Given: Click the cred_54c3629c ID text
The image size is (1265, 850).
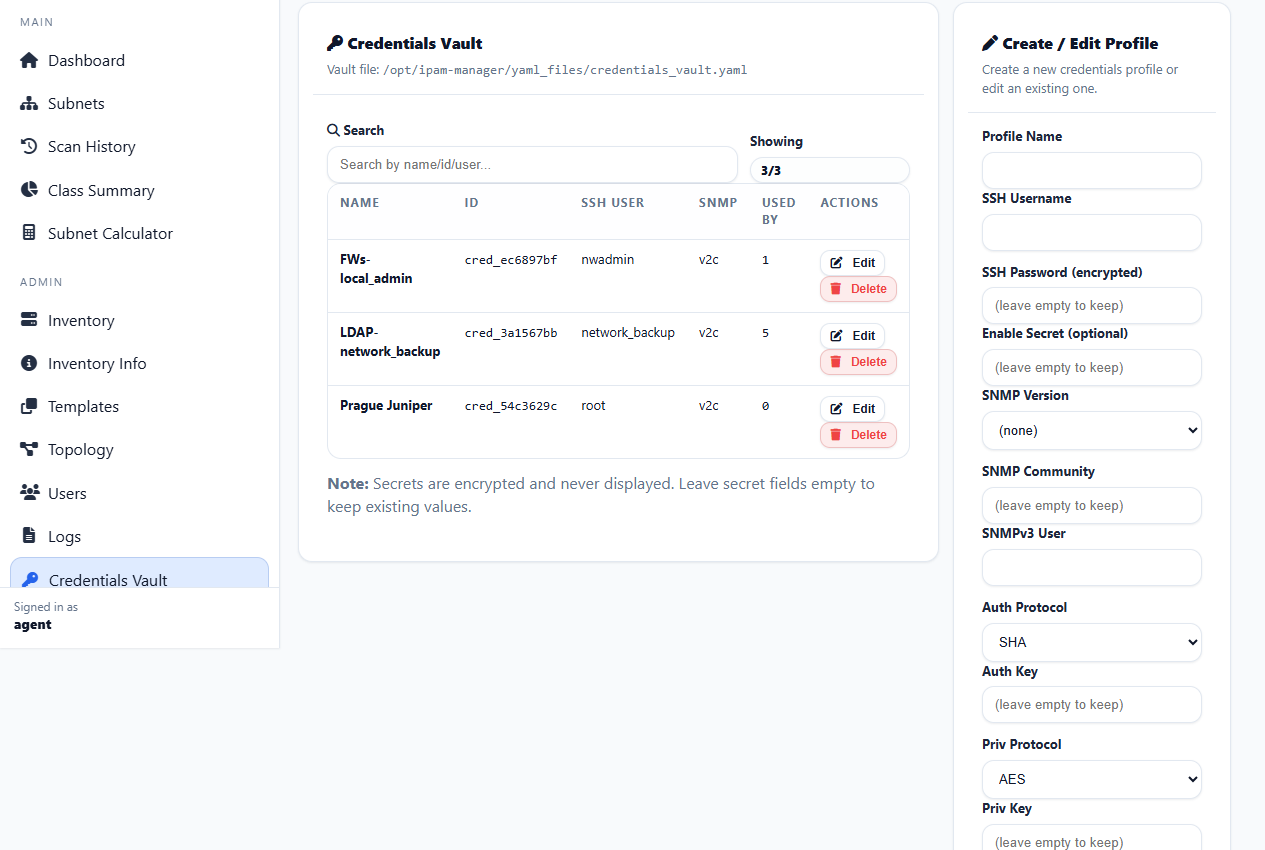Looking at the screenshot, I should click(x=511, y=406).
